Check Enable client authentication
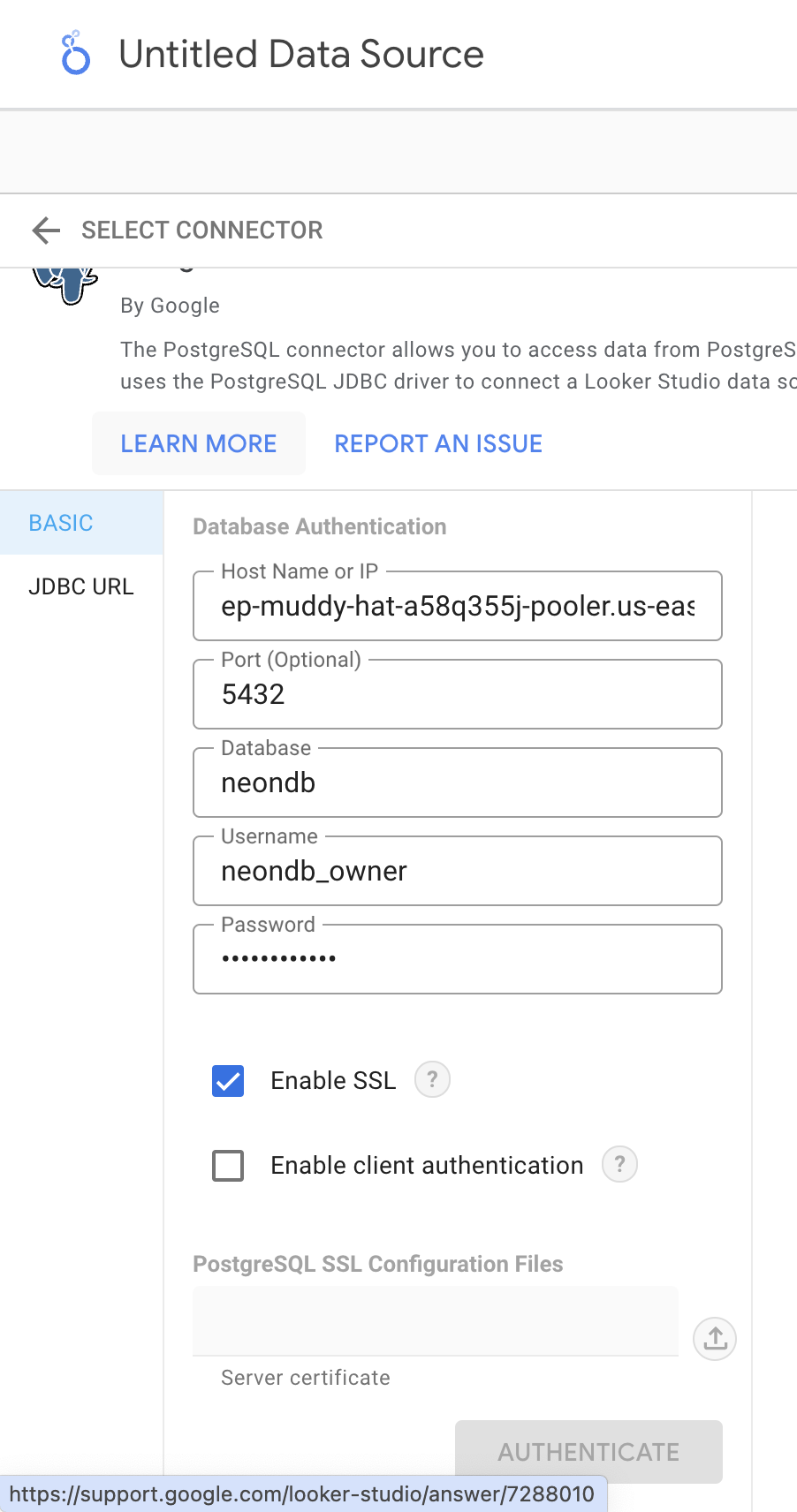797x1512 pixels. point(228,1165)
